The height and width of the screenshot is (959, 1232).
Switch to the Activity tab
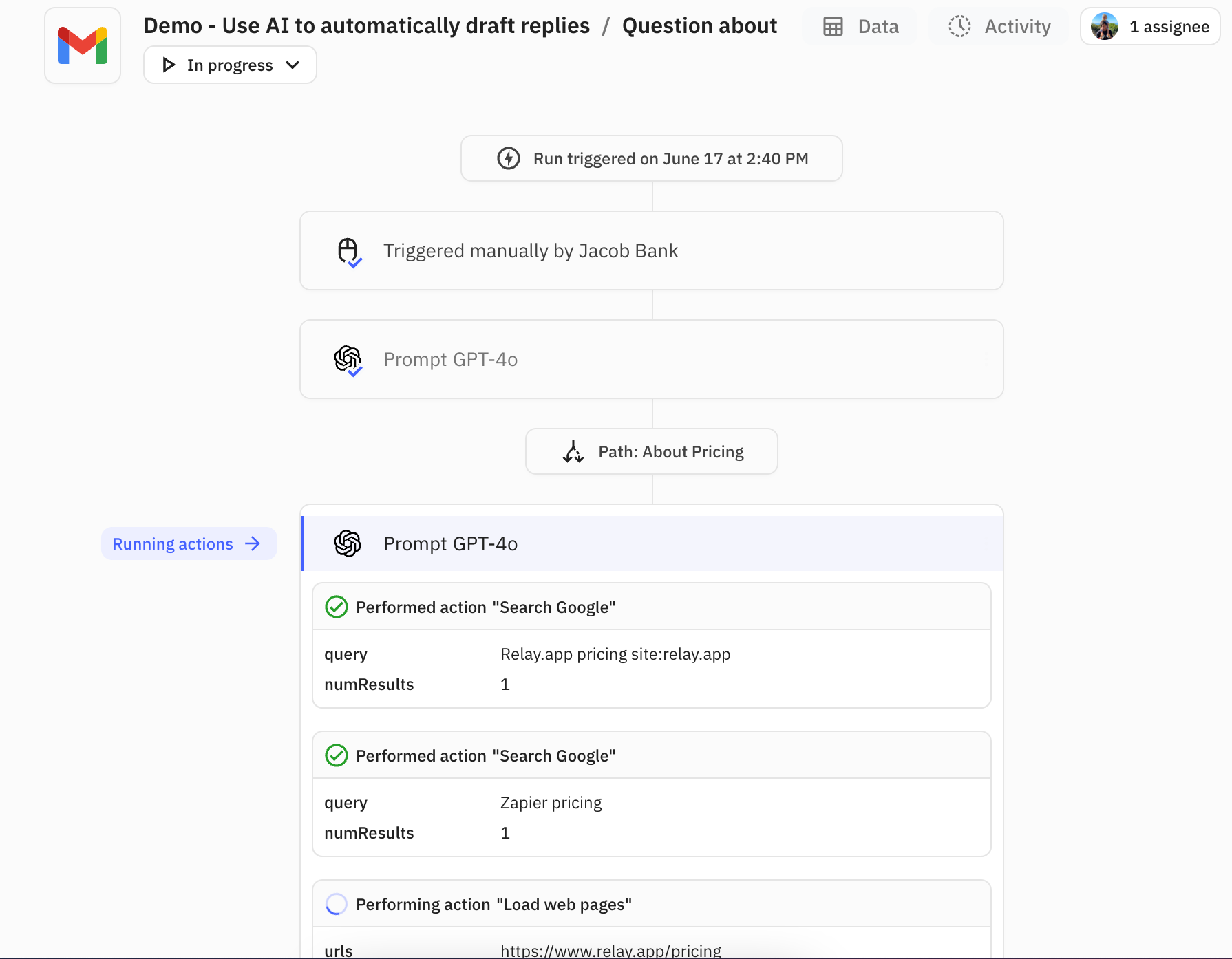[x=999, y=26]
